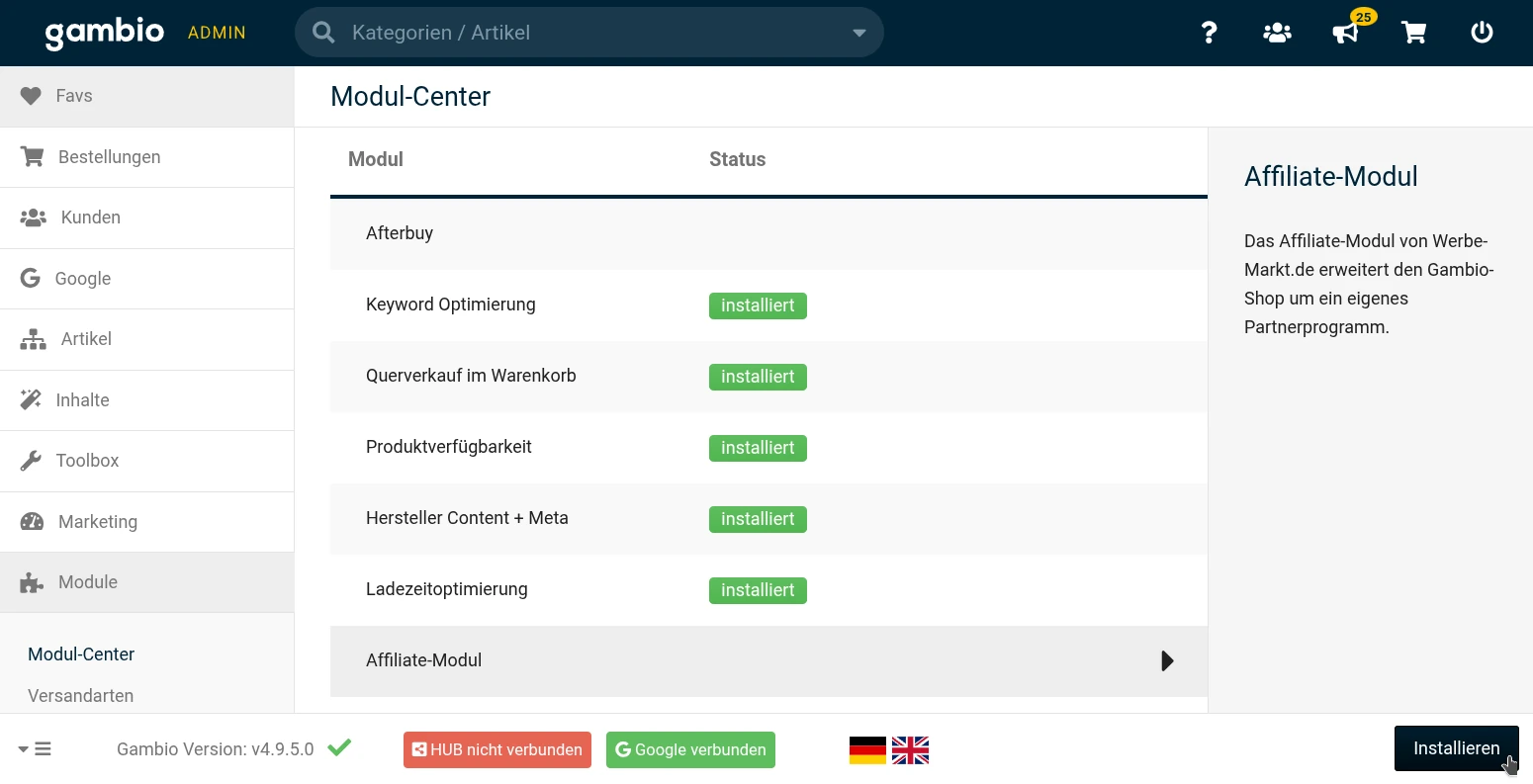
Task: Expand the Affiliate-Modul row arrow
Action: tap(1167, 660)
